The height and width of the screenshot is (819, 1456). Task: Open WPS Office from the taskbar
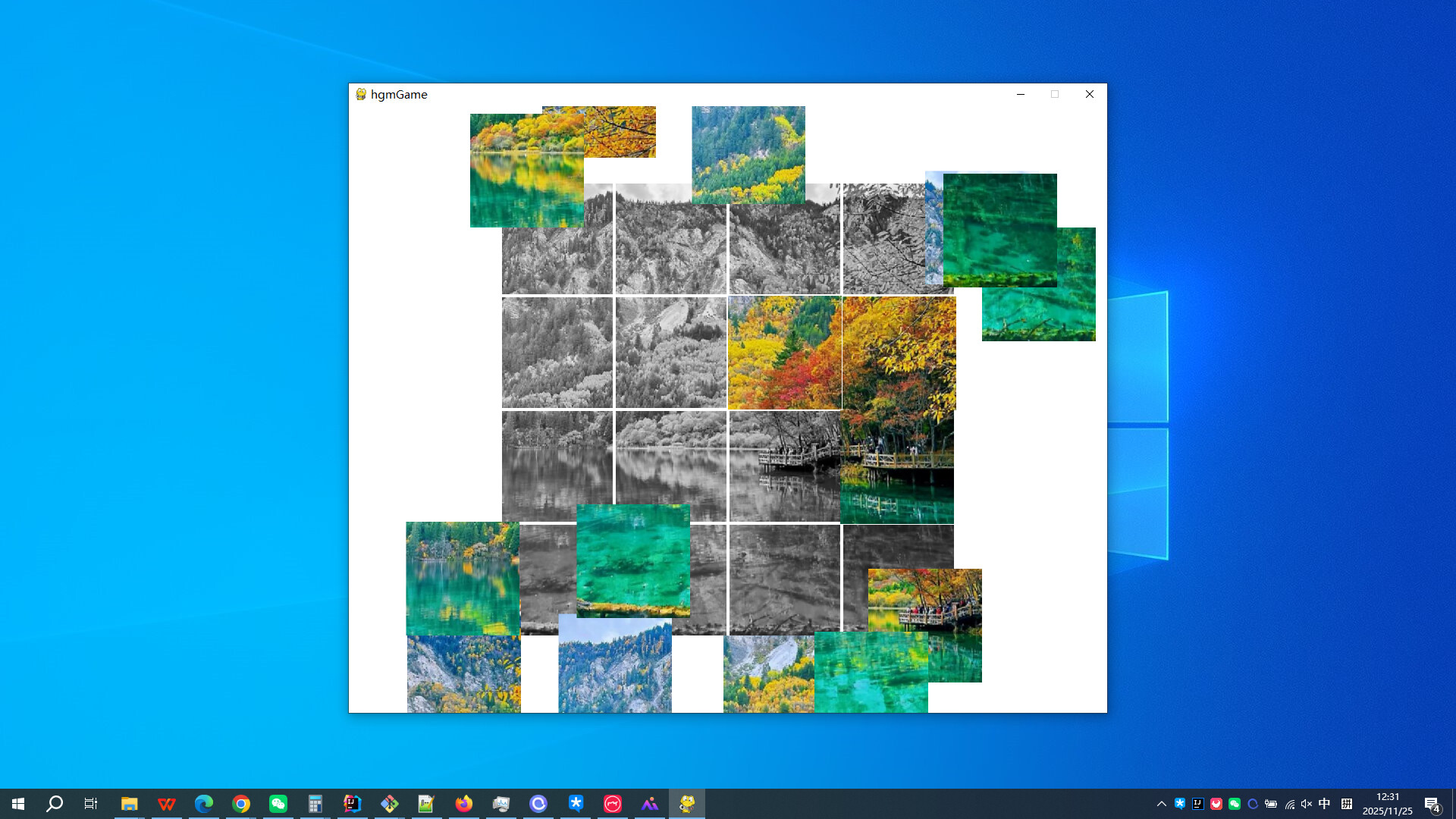coord(167,803)
